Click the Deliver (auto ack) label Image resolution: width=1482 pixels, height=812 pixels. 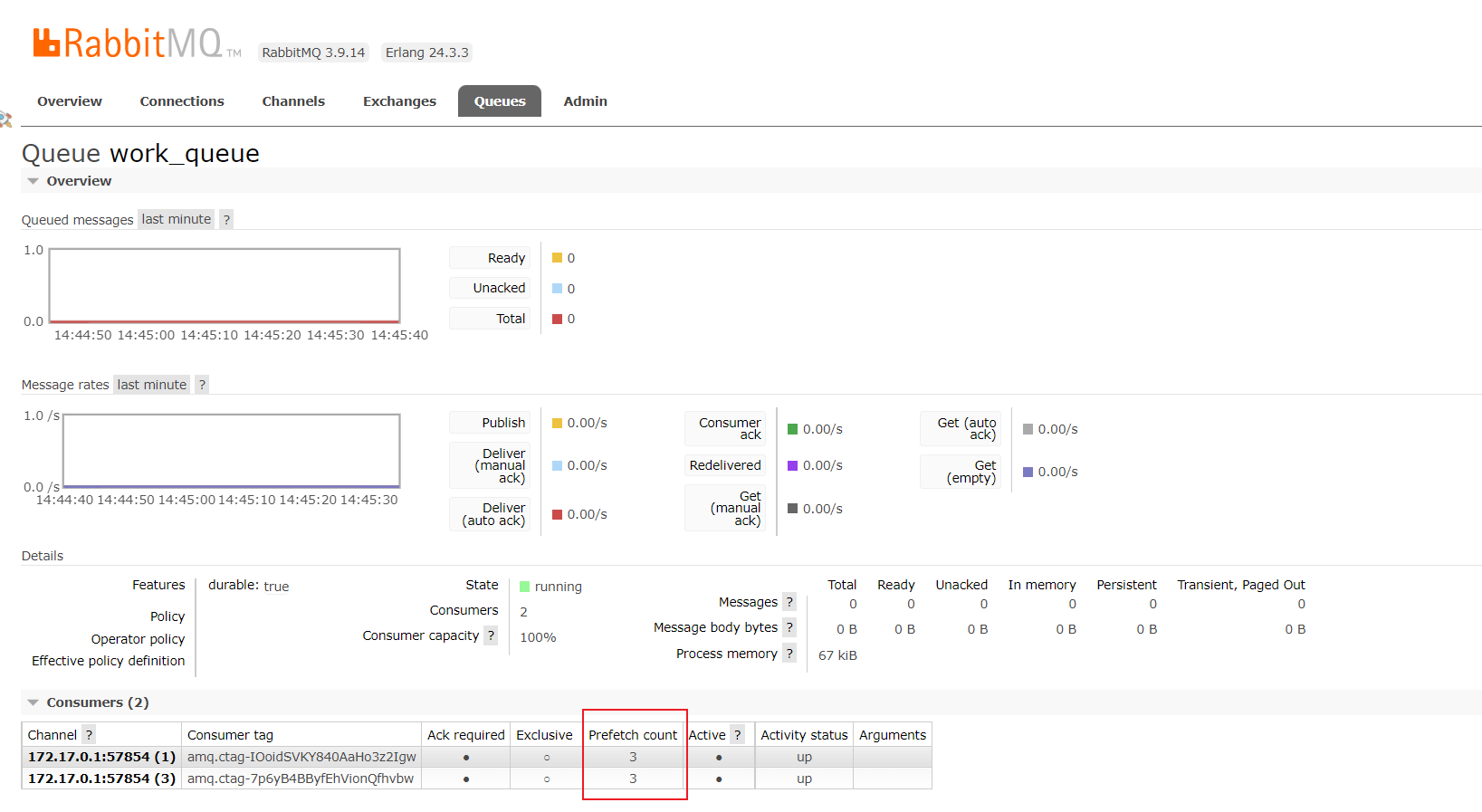pyautogui.click(x=491, y=514)
